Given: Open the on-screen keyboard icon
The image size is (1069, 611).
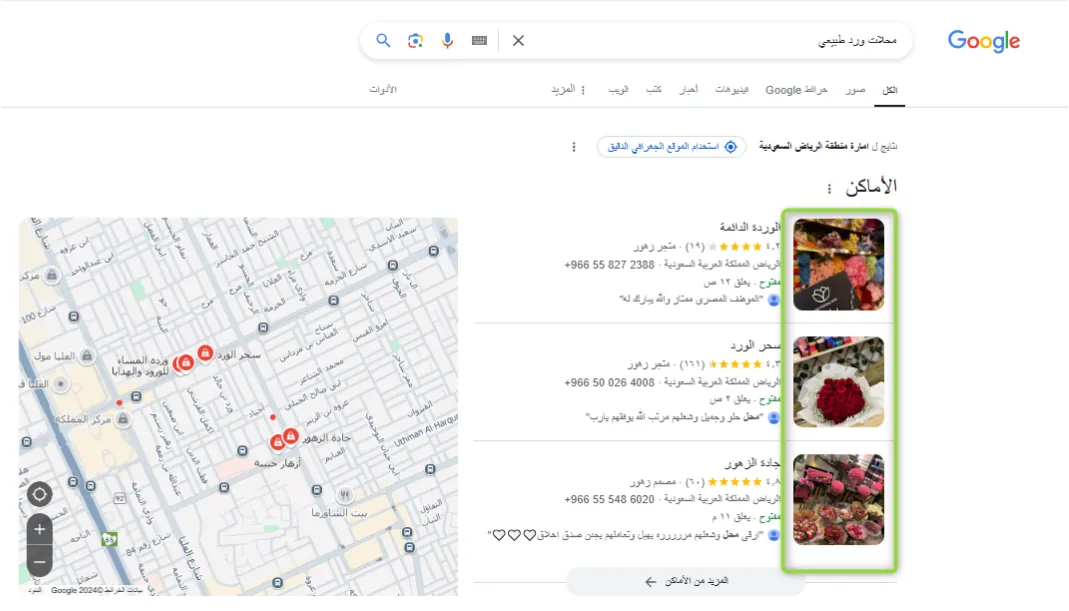Looking at the screenshot, I should tap(479, 41).
